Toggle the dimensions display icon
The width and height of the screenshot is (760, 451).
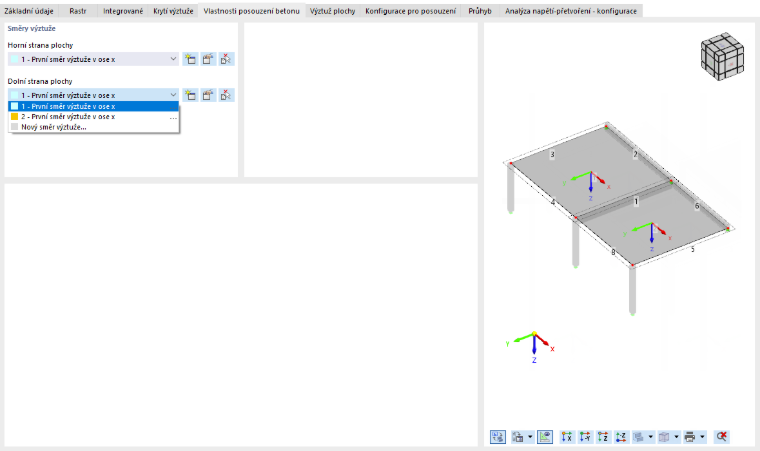pos(545,437)
